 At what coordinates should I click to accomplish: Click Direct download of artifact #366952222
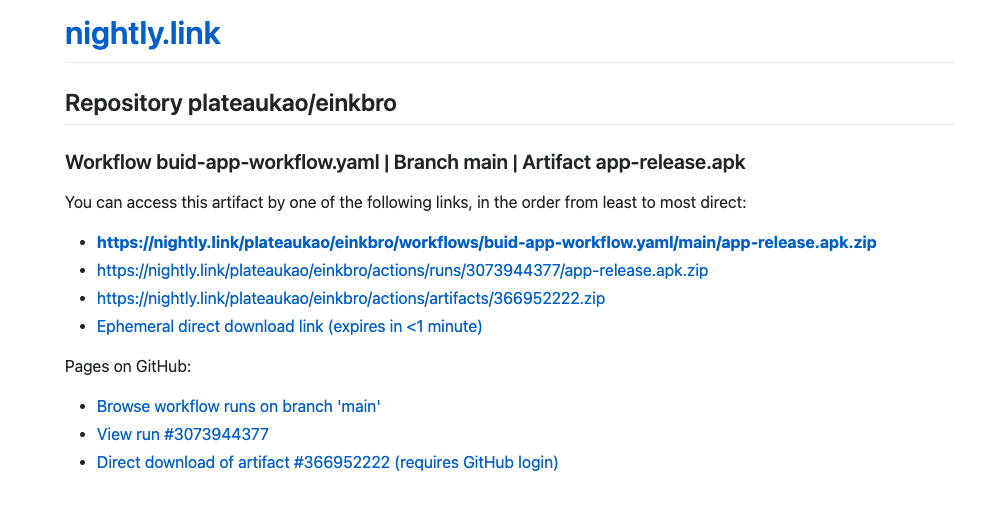point(327,462)
